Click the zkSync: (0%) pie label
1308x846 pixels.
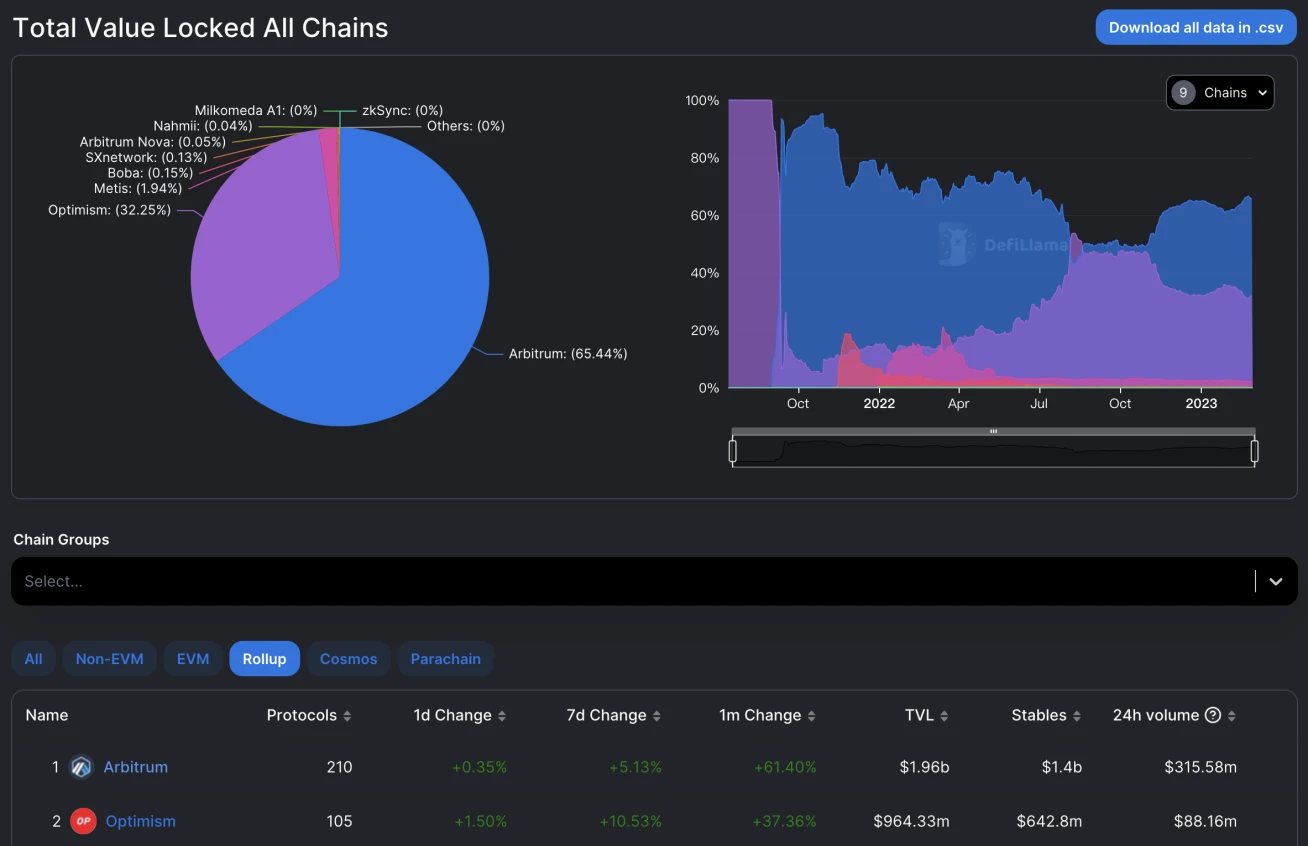pos(402,110)
